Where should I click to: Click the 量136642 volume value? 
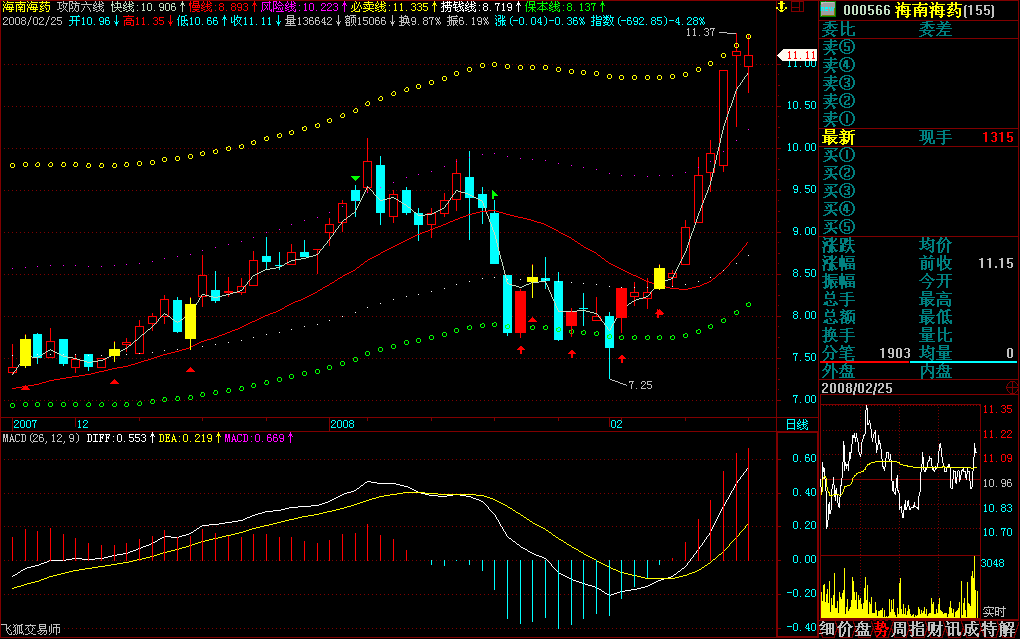(x=308, y=21)
